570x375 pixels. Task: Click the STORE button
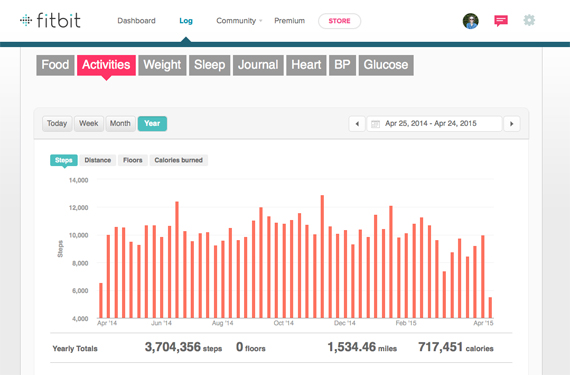coord(340,21)
